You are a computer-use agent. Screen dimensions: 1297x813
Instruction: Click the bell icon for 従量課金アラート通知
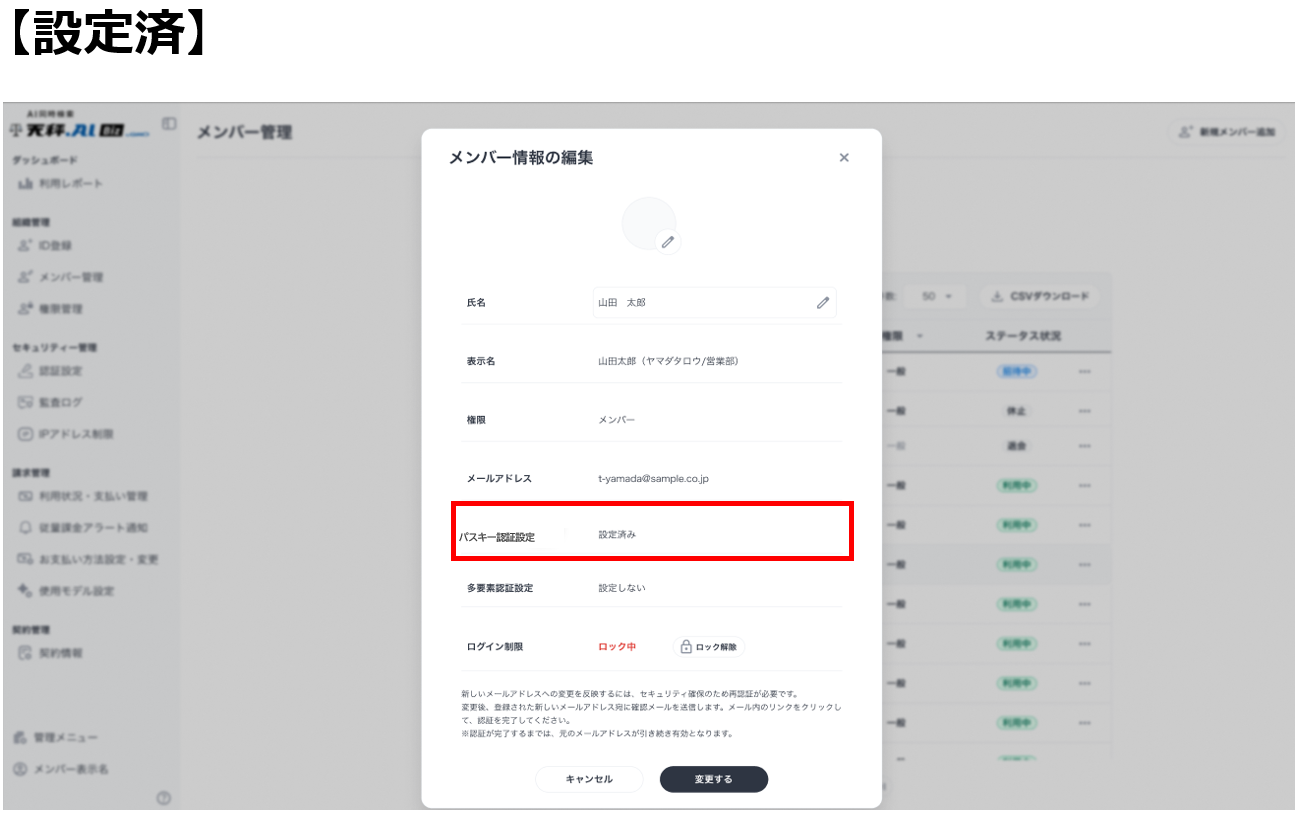click(x=26, y=528)
